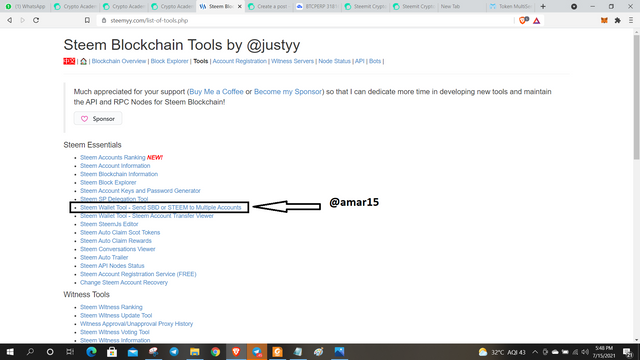The width and height of the screenshot is (640, 360).
Task: Open Task View in the taskbar
Action: tap(70, 352)
